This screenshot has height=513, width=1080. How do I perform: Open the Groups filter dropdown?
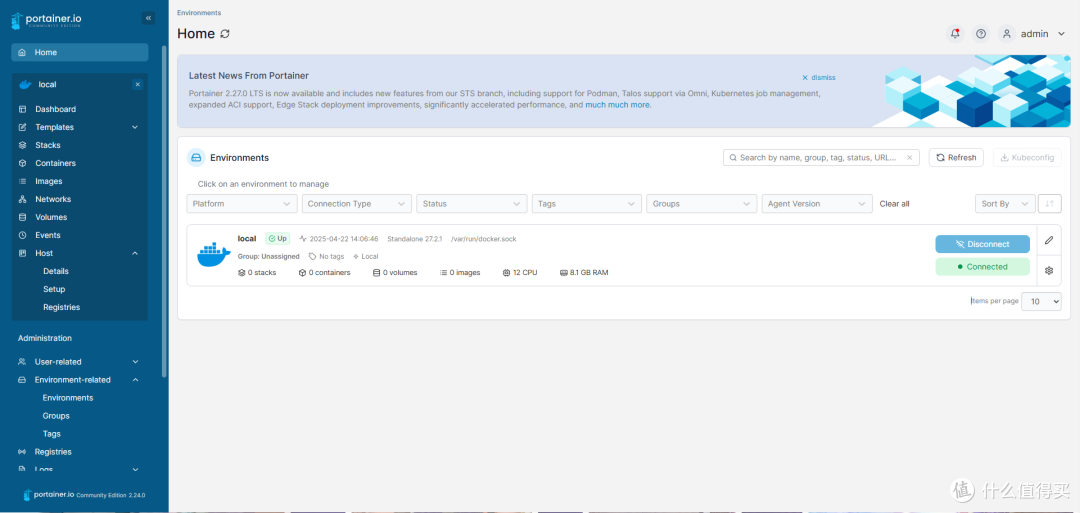702,204
